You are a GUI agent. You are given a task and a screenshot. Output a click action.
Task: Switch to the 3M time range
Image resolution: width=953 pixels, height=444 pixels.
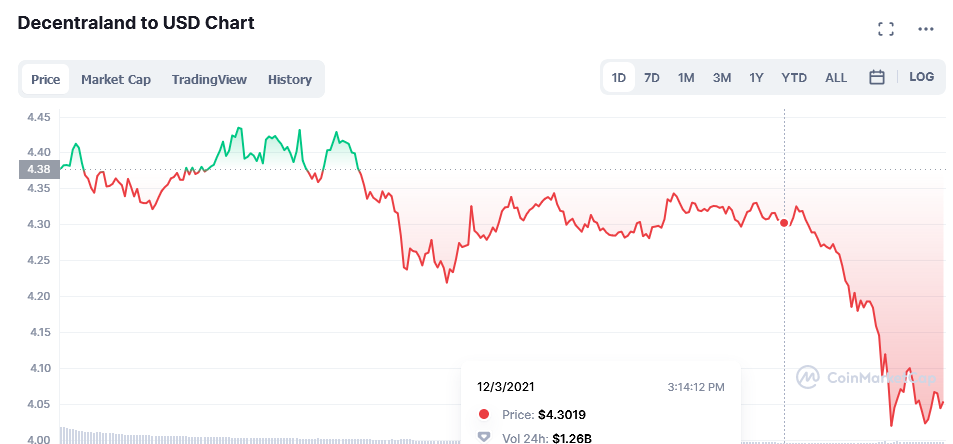click(x=722, y=78)
